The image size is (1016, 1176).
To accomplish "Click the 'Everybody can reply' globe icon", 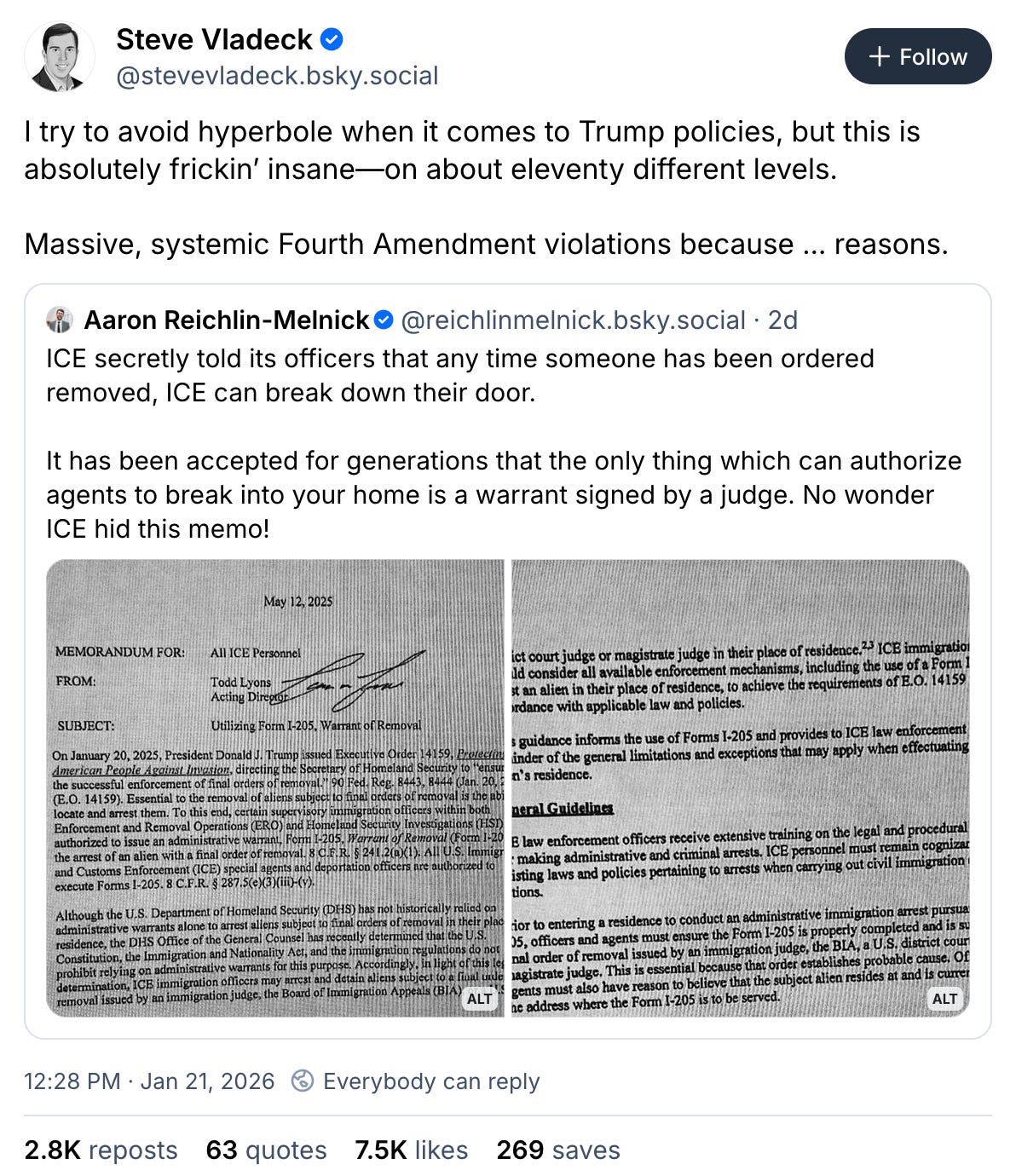I will click(303, 1081).
